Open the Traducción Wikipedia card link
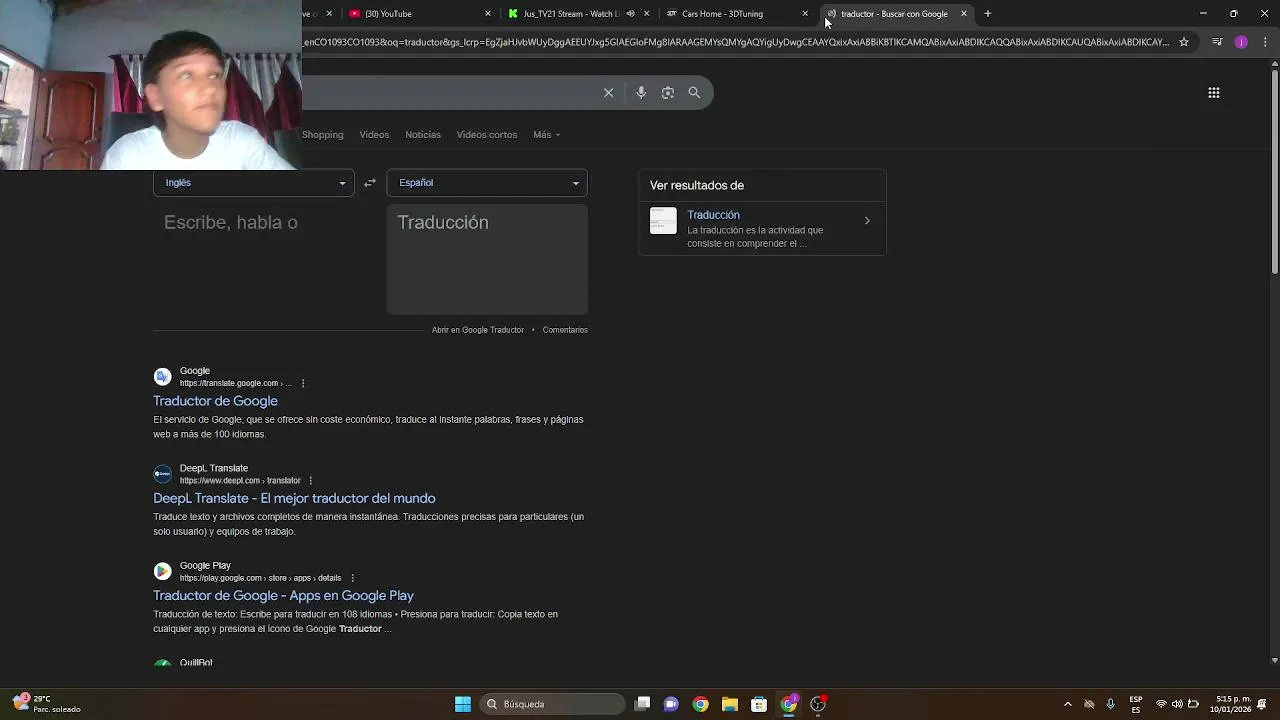Screen dimensions: 1280x720 point(713,214)
